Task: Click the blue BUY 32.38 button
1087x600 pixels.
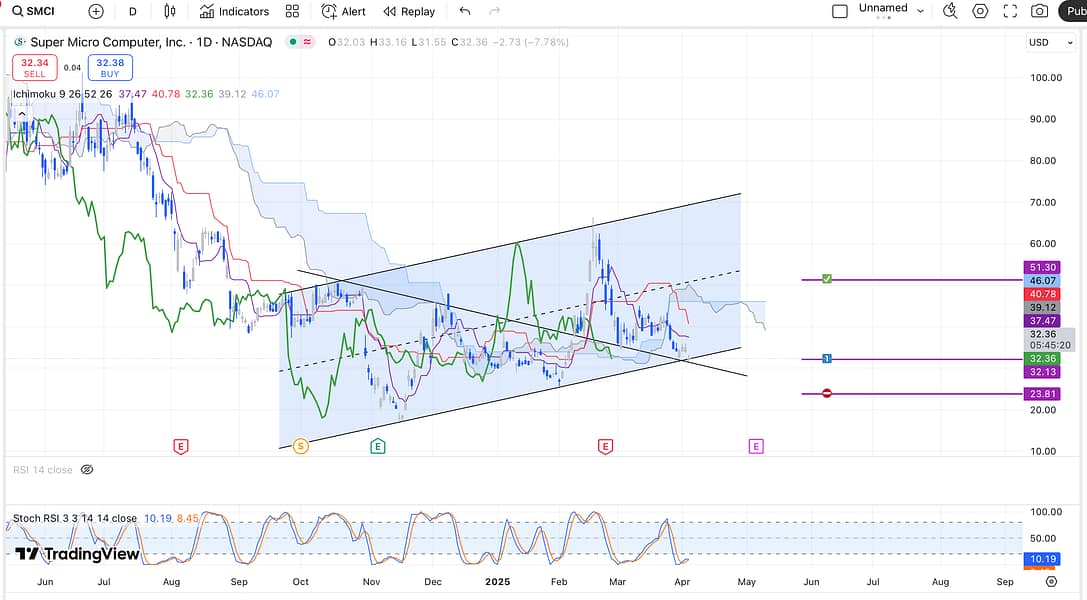Action: [109, 68]
